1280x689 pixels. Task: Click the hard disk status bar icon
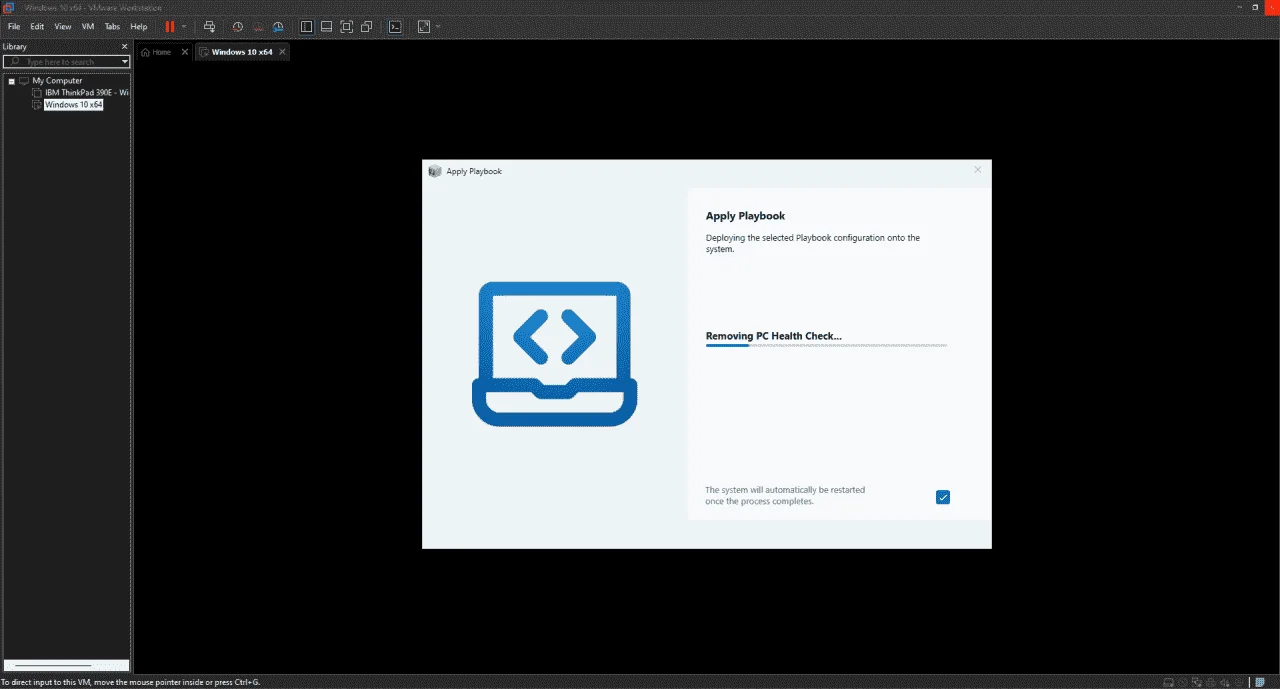pos(1168,681)
